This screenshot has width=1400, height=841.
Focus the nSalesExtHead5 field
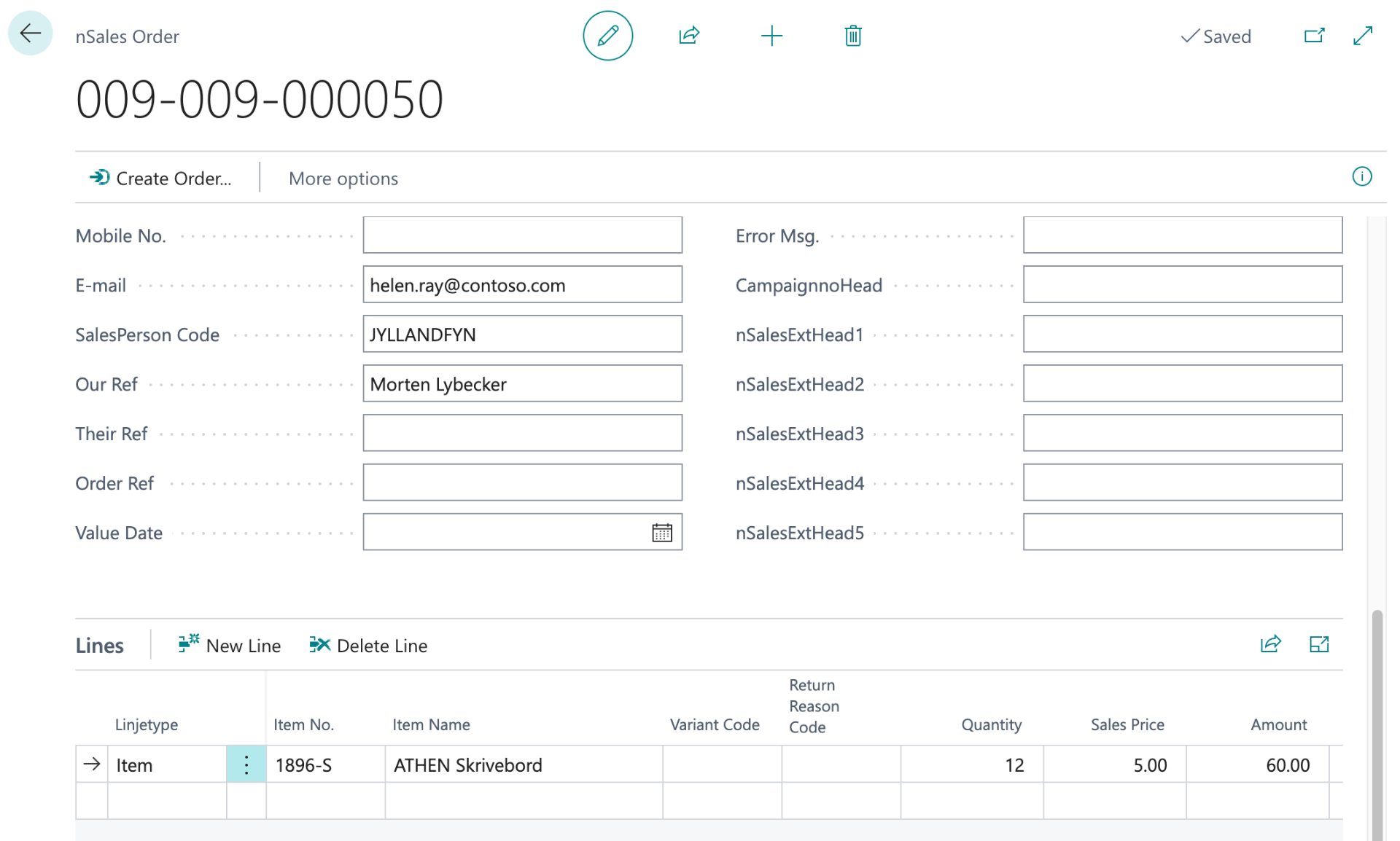pos(1182,532)
